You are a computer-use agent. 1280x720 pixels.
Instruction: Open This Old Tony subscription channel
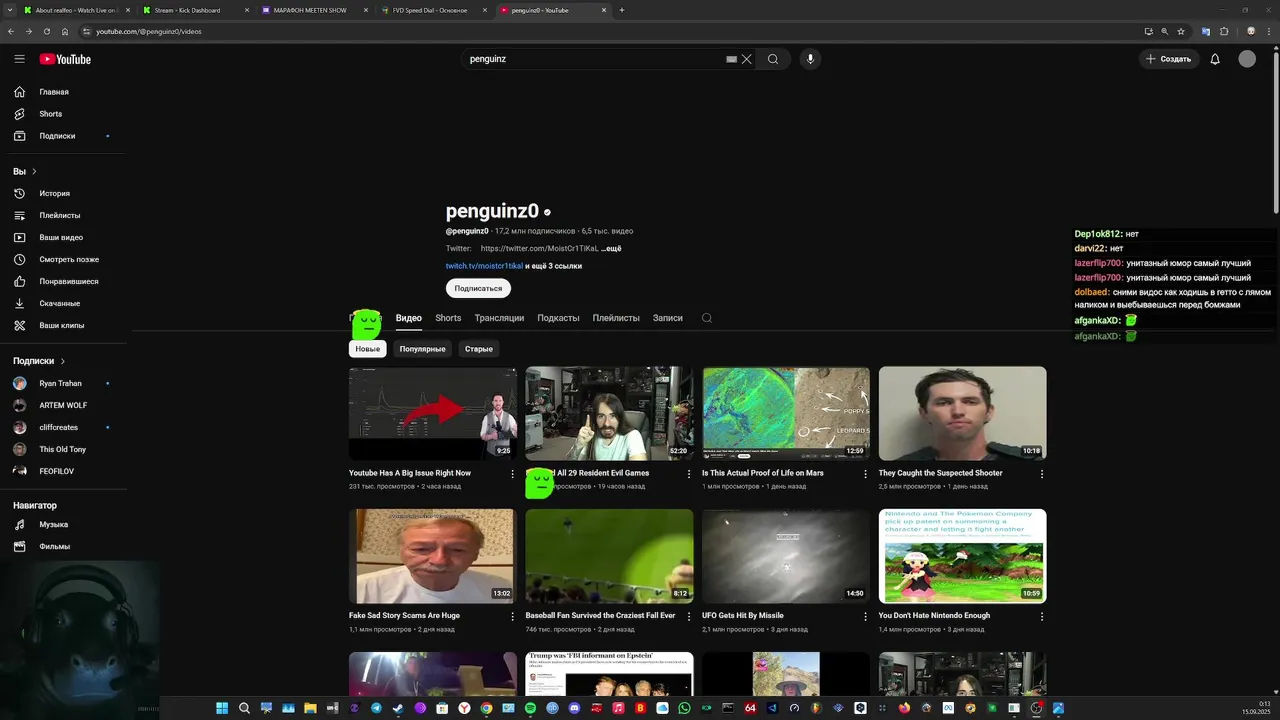point(62,450)
